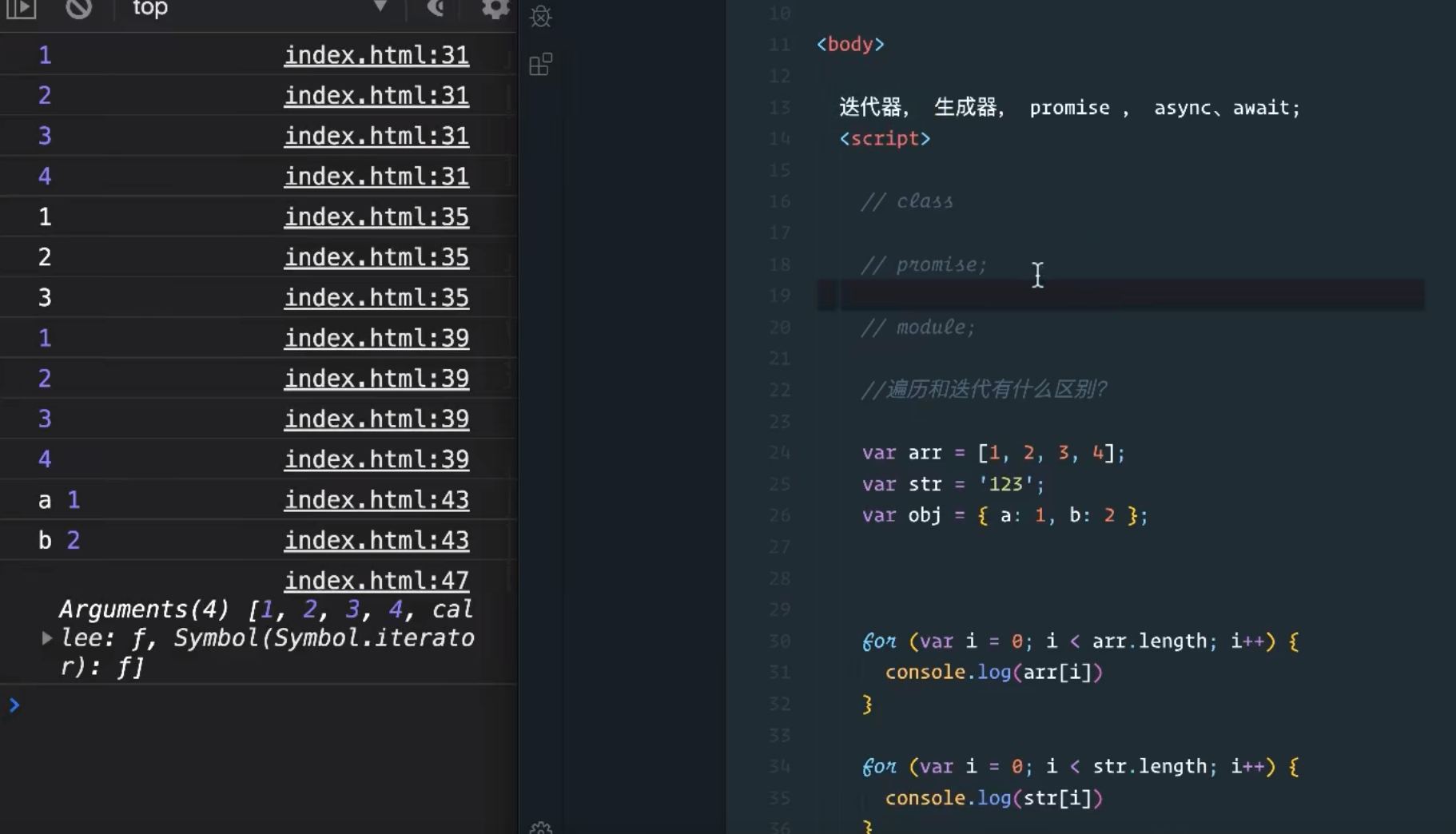
Task: Open index.html:31 link beside value 2
Action: click(376, 95)
